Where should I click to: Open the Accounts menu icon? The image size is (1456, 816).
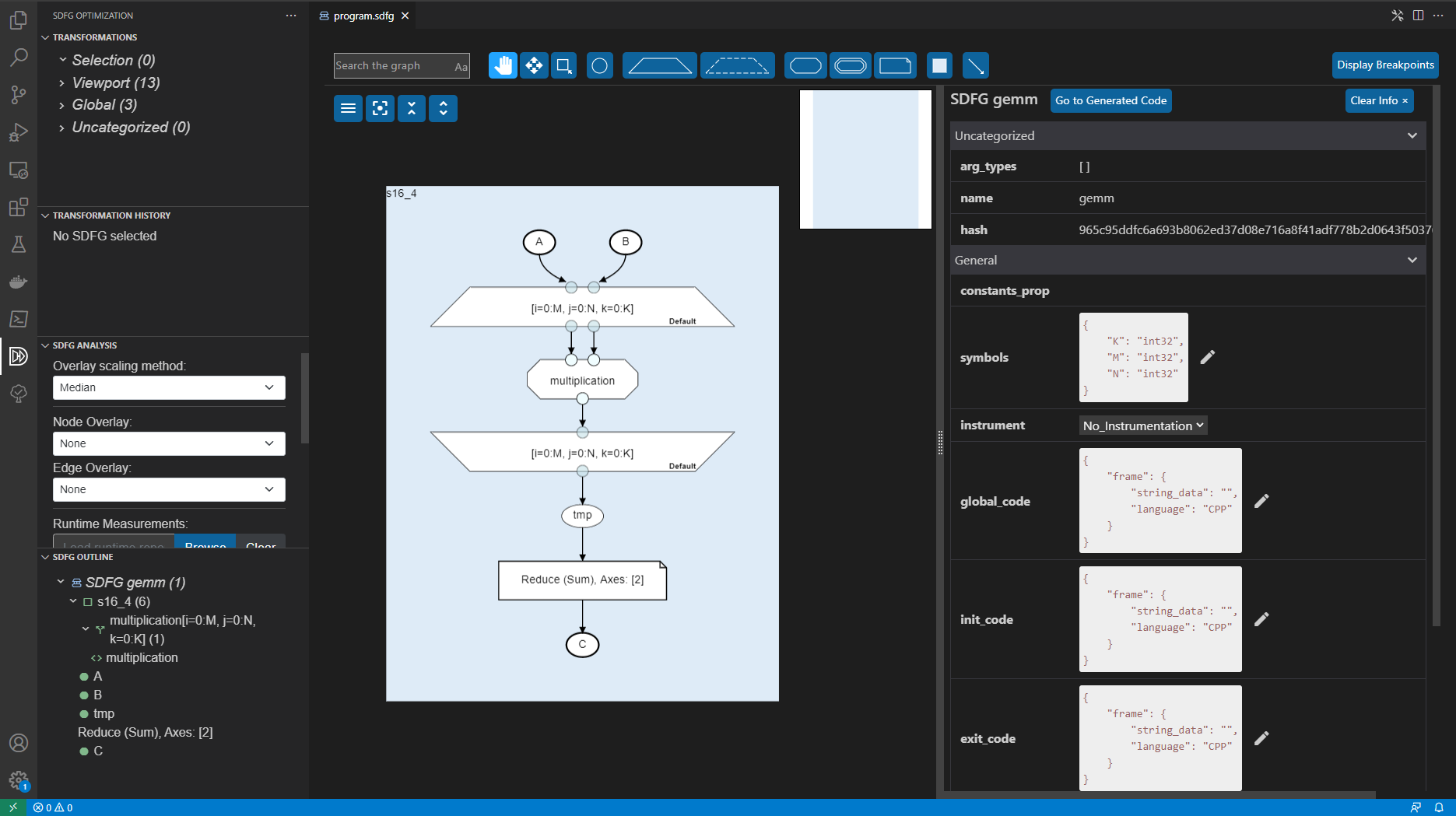pyautogui.click(x=18, y=743)
